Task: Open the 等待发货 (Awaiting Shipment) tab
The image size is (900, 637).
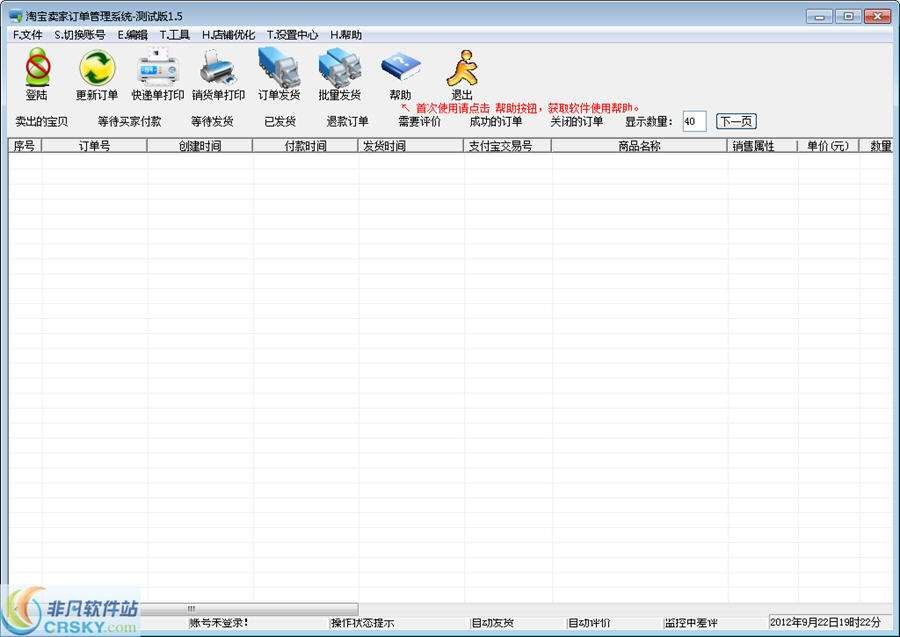Action: coord(214,122)
